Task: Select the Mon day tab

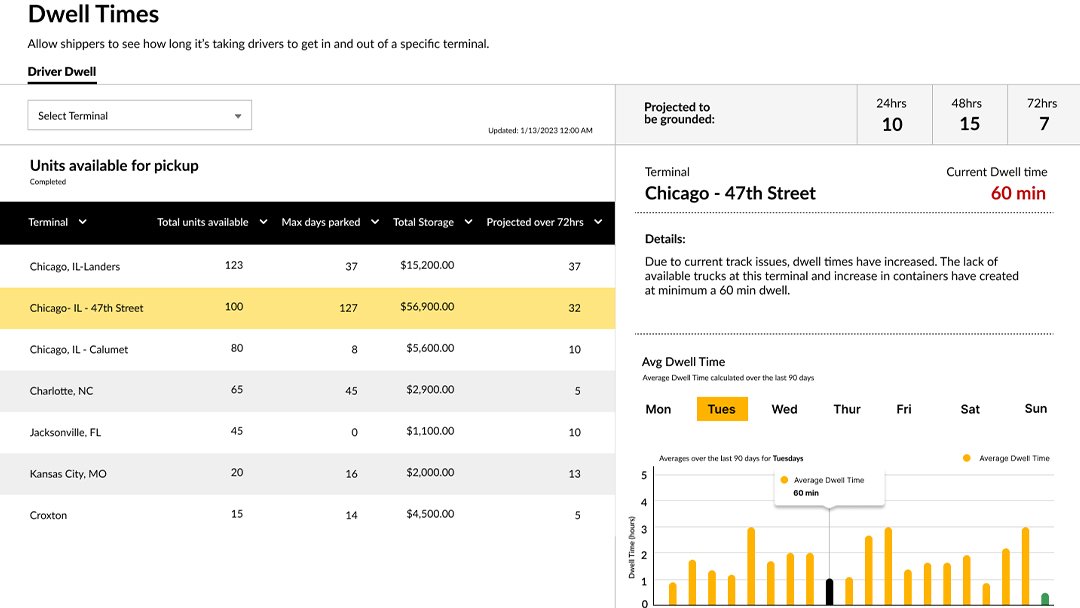Action: tap(658, 409)
